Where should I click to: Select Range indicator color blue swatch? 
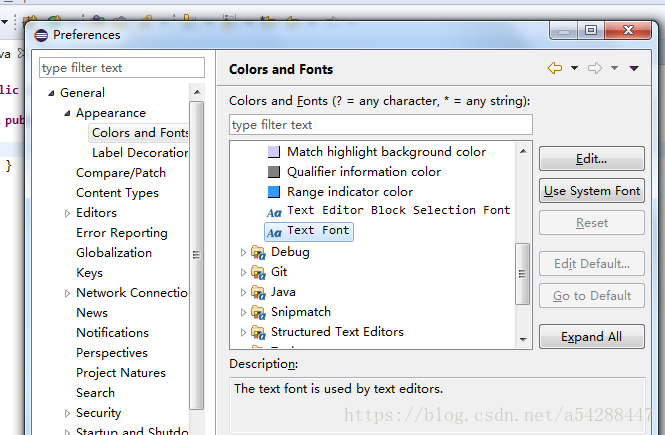click(x=274, y=192)
